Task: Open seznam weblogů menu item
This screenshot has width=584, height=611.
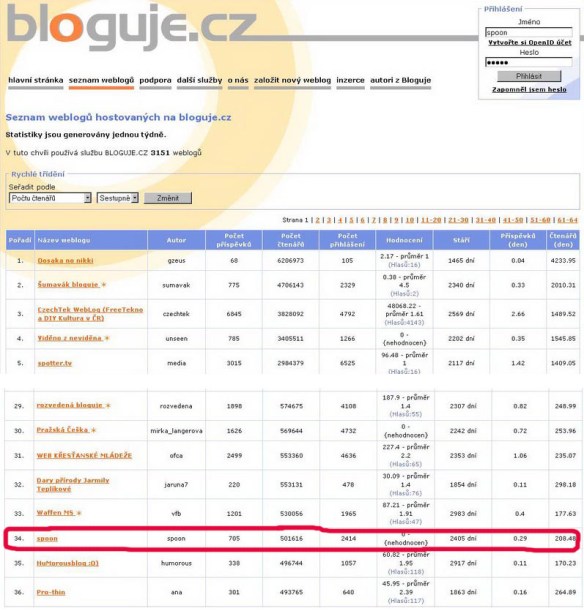Action: (101, 80)
